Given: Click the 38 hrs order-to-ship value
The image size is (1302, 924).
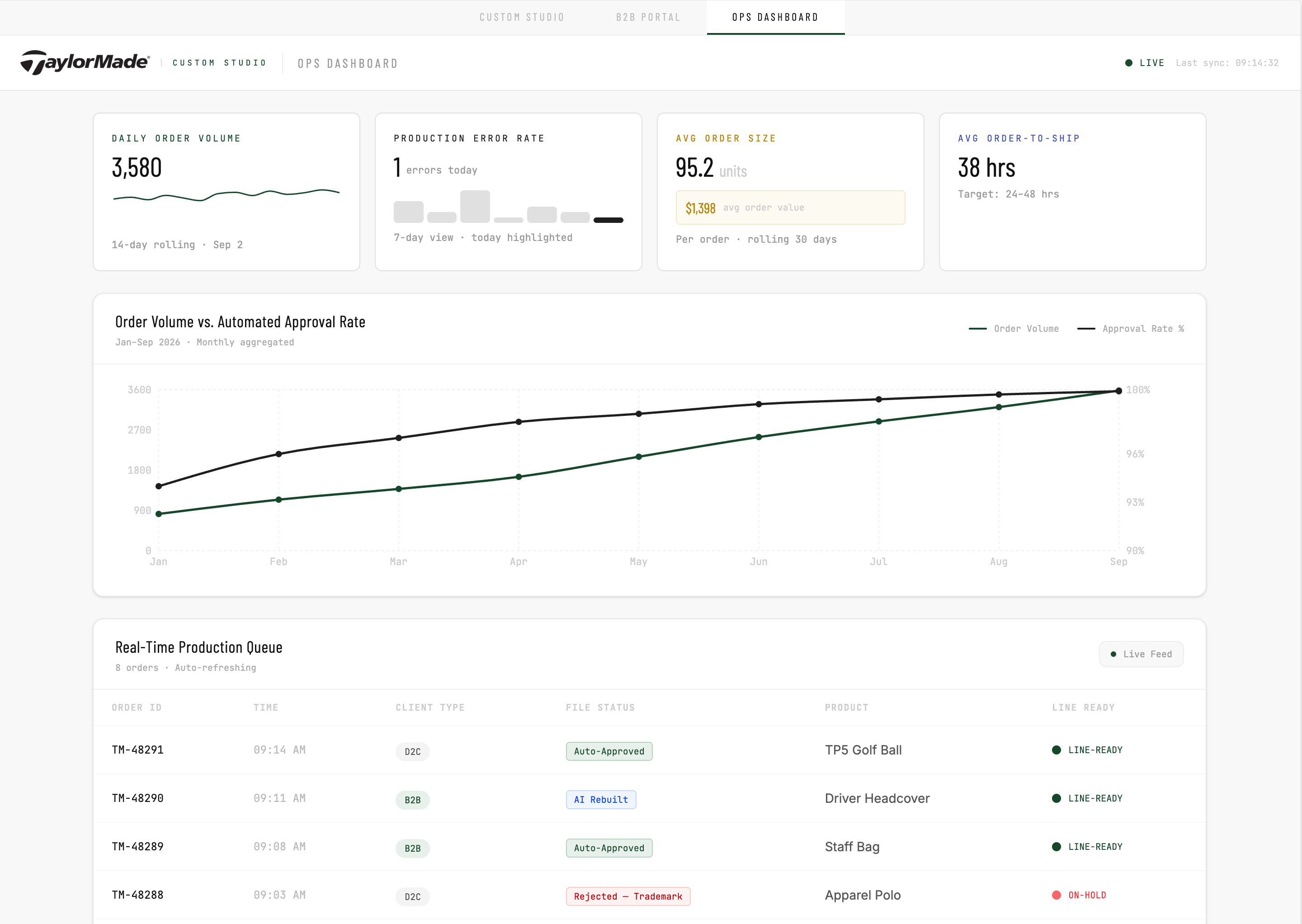Looking at the screenshot, I should point(986,167).
